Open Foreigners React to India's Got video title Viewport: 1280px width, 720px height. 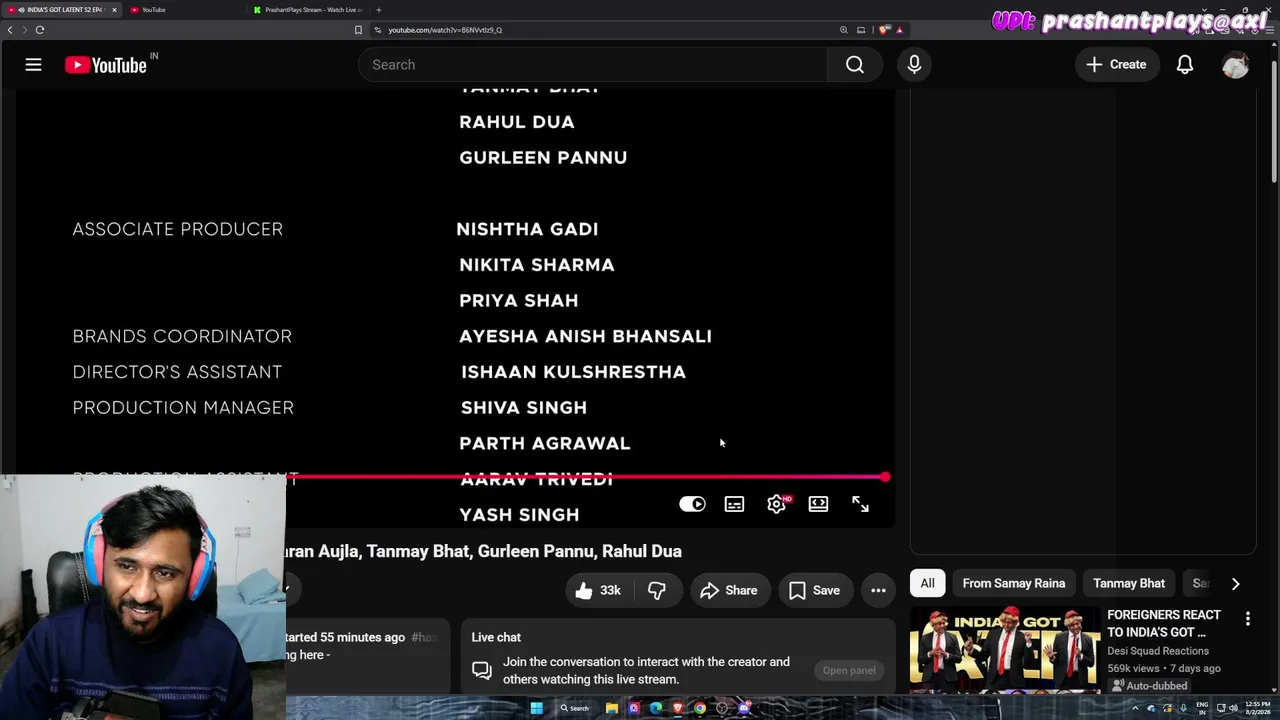click(x=1164, y=624)
